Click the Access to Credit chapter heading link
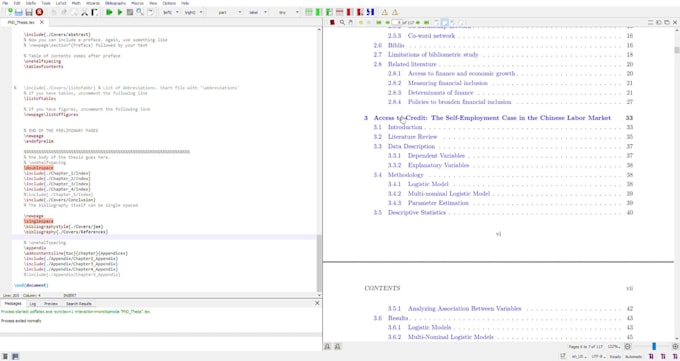The width and height of the screenshot is (680, 361). pos(492,118)
